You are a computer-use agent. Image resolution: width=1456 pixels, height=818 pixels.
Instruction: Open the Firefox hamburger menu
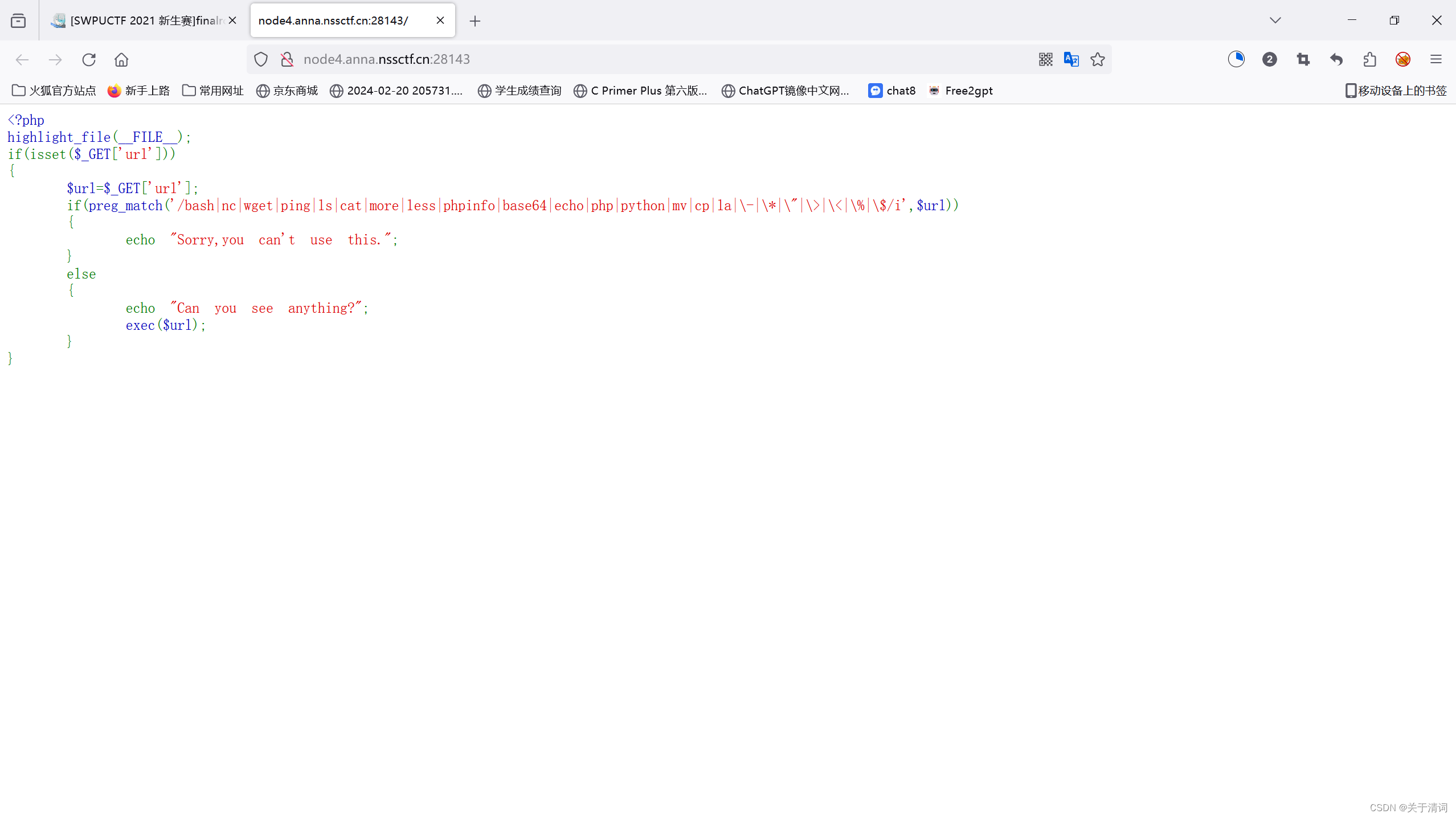point(1435,59)
